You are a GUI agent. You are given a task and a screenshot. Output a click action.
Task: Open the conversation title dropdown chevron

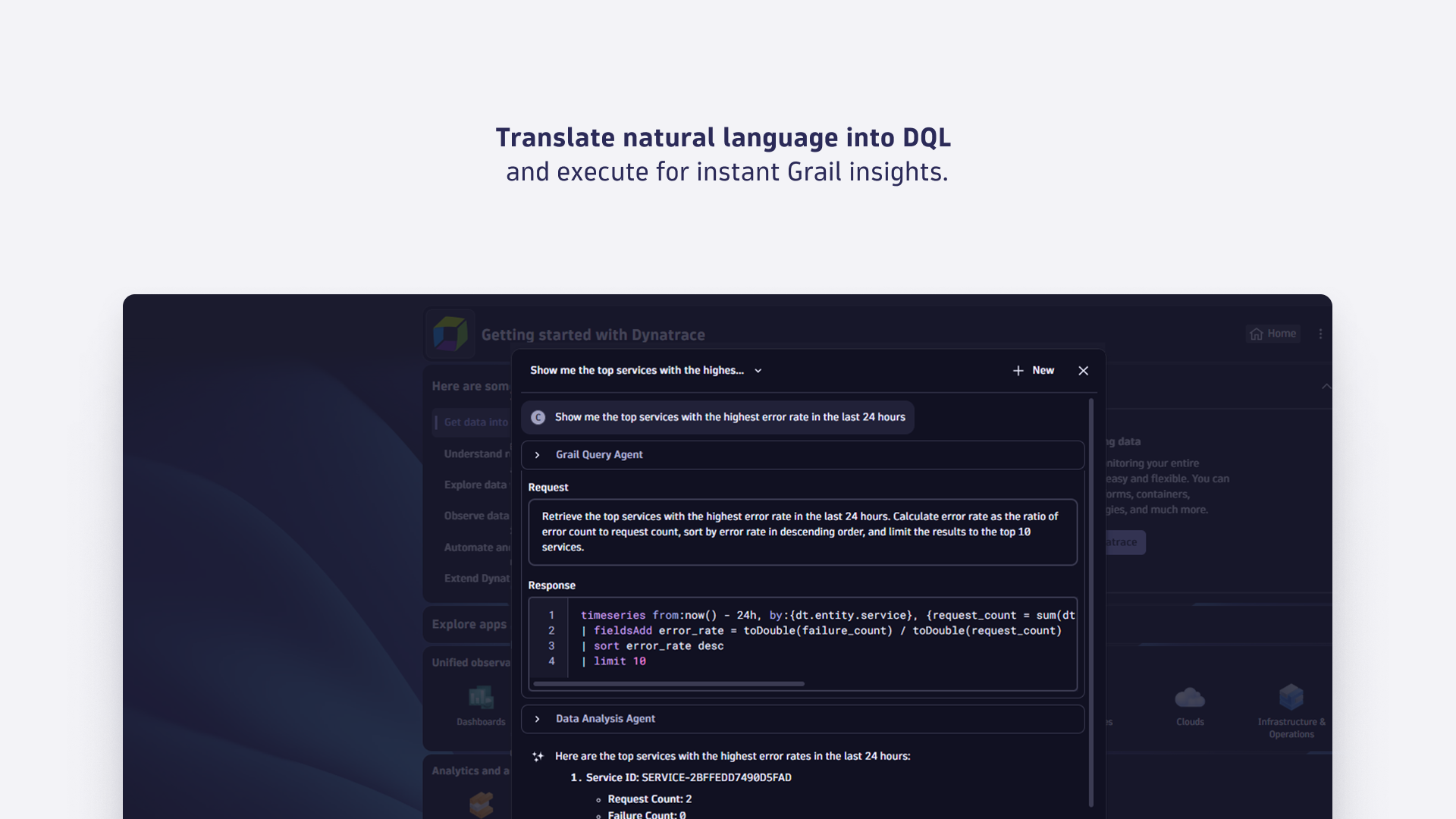pos(758,371)
